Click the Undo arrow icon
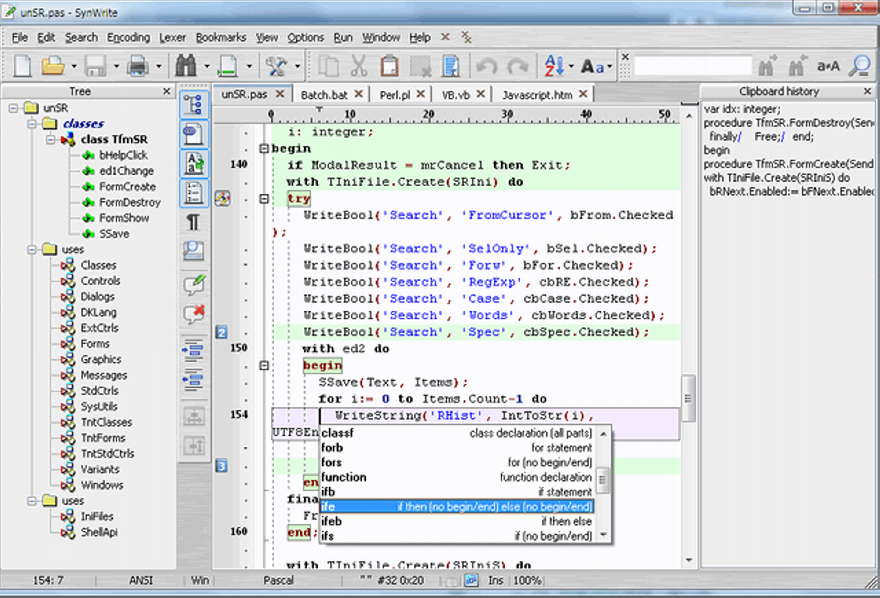Screen dimensions: 880x598 (x=486, y=67)
